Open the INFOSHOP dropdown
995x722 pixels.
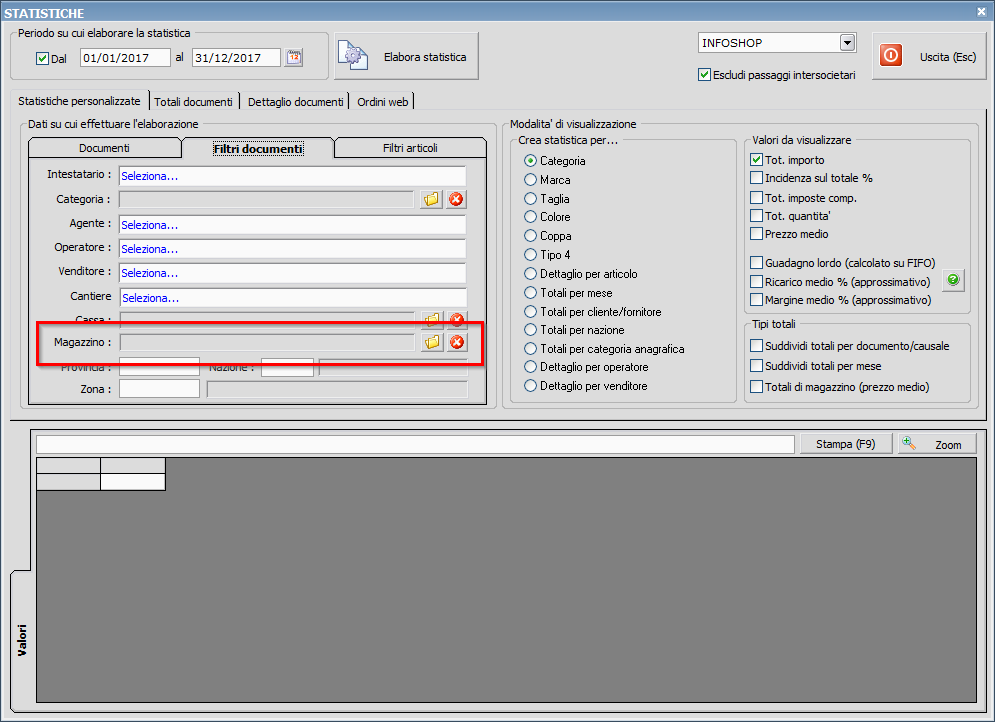[x=847, y=43]
